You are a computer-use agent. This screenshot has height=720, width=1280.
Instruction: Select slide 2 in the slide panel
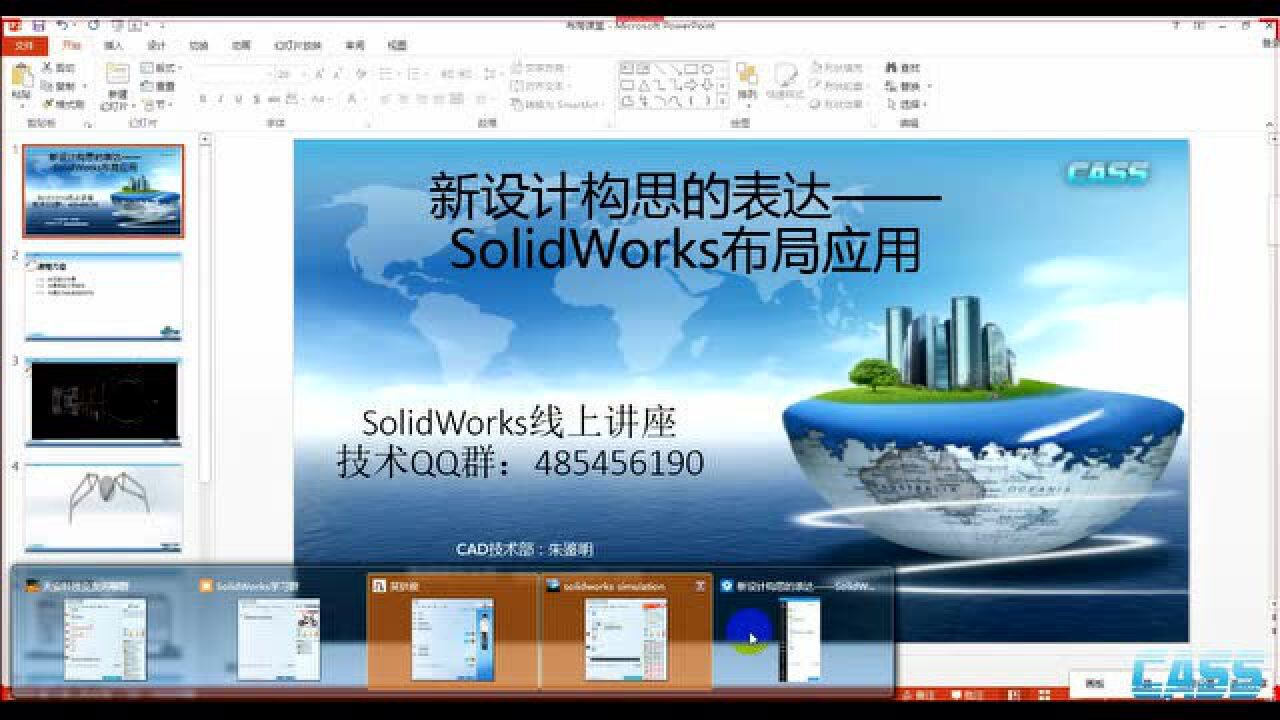tap(105, 295)
